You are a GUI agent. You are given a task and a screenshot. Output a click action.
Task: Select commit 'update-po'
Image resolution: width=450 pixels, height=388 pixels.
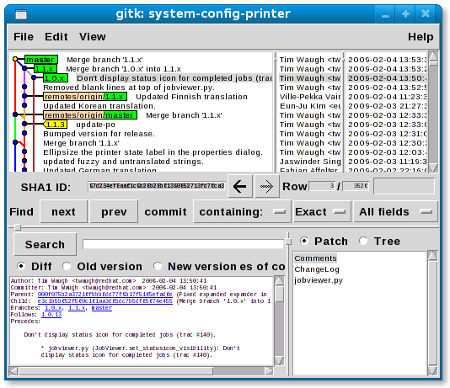tap(96, 125)
